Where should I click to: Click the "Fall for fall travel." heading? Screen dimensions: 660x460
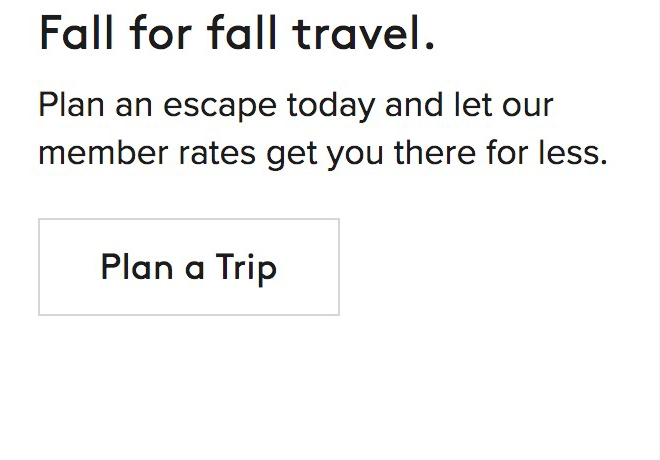tap(237, 34)
